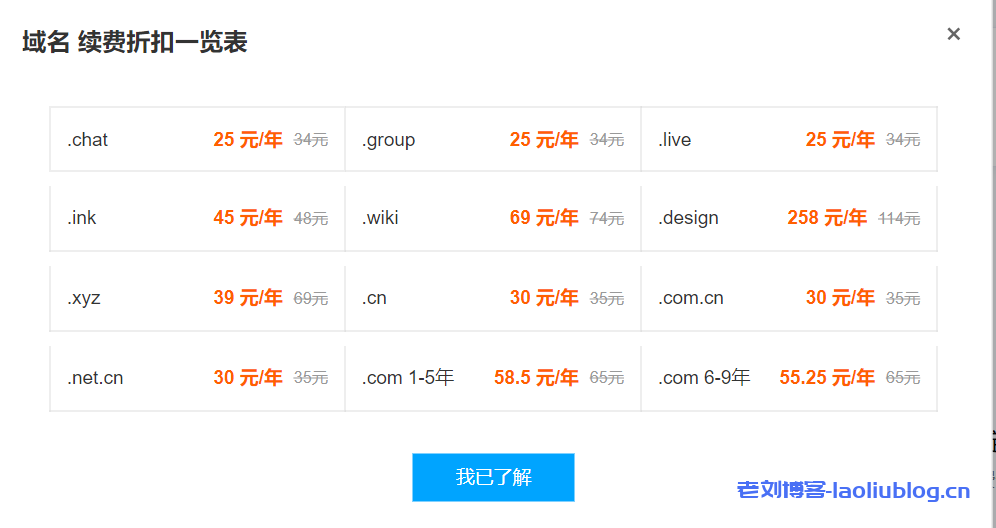
Task: Open the laoliublog.cn watermark link
Action: 853,490
